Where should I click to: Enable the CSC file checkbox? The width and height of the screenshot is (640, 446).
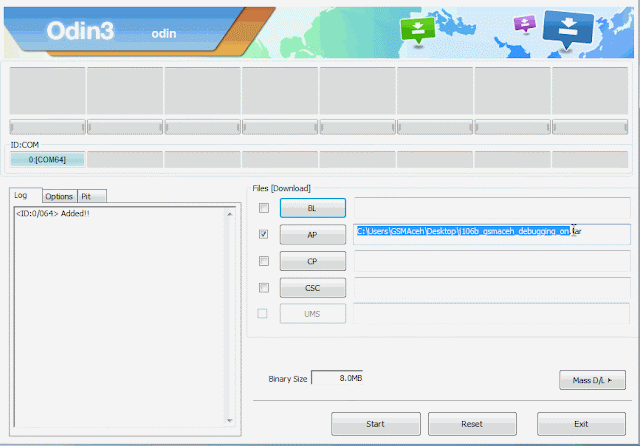pyautogui.click(x=264, y=288)
